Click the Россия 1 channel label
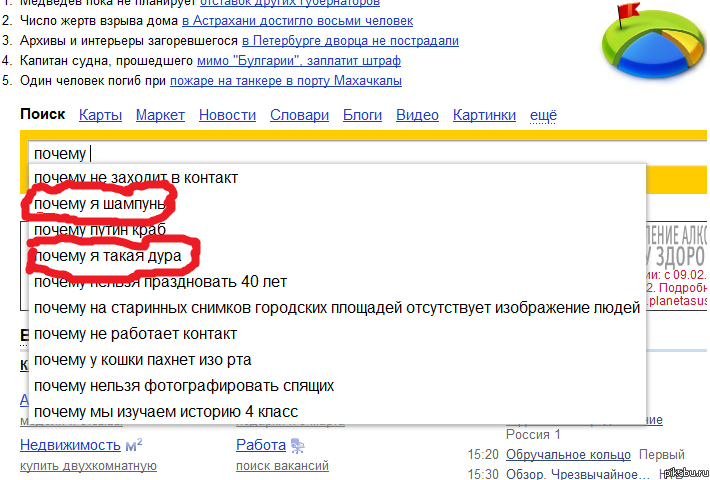 (533, 435)
